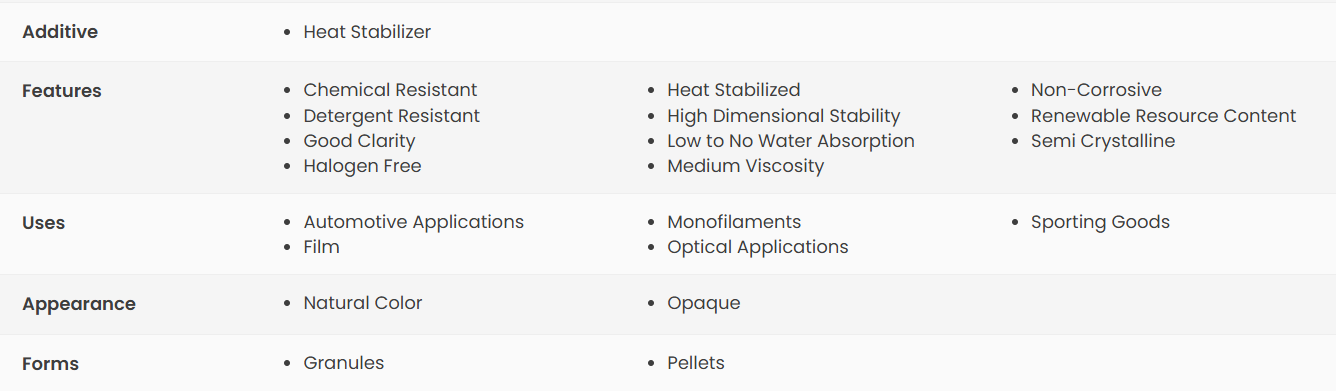Image resolution: width=1336 pixels, height=391 pixels.
Task: Select the Heat Stabilized feature
Action: pyautogui.click(x=734, y=90)
